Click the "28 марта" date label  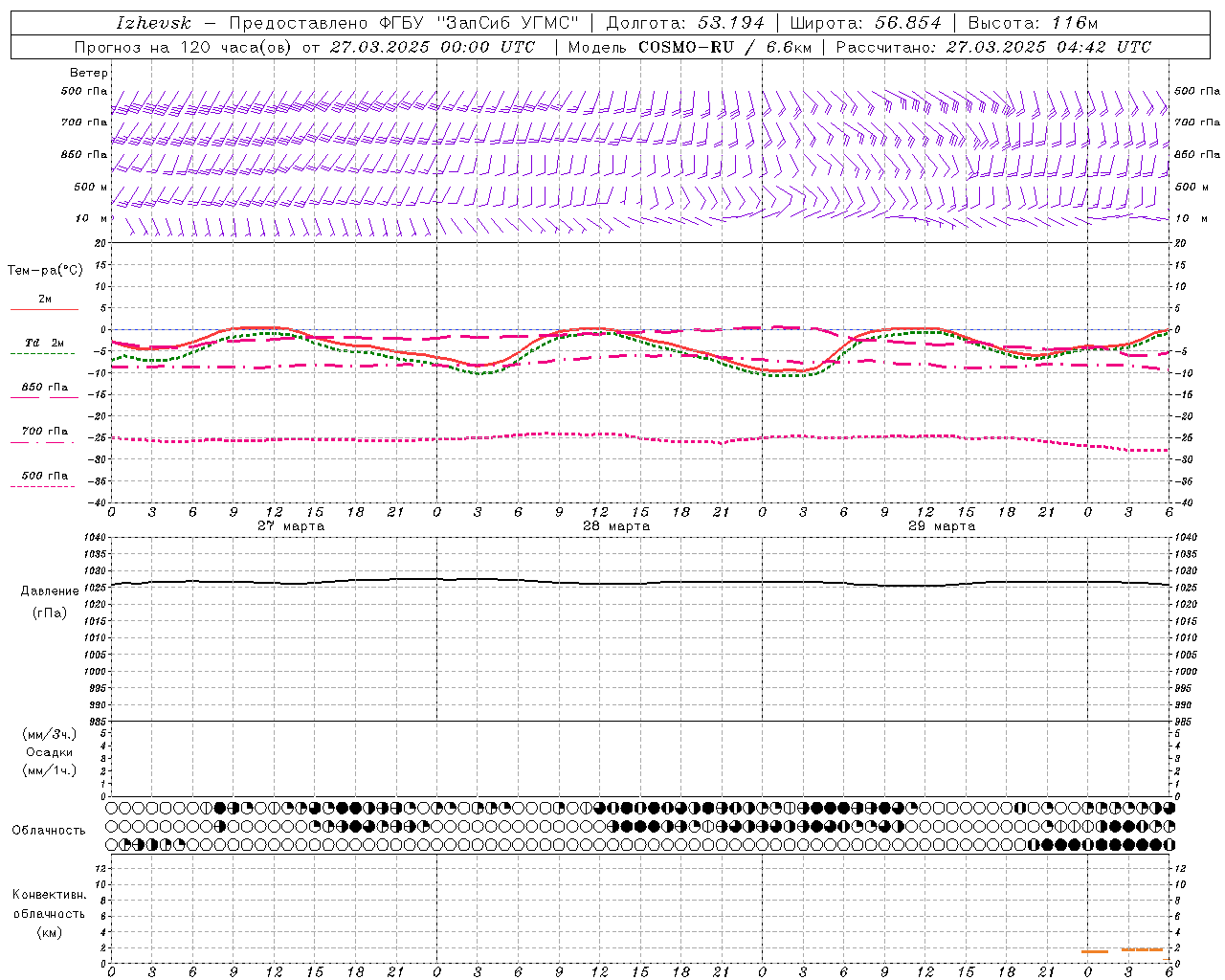click(616, 526)
